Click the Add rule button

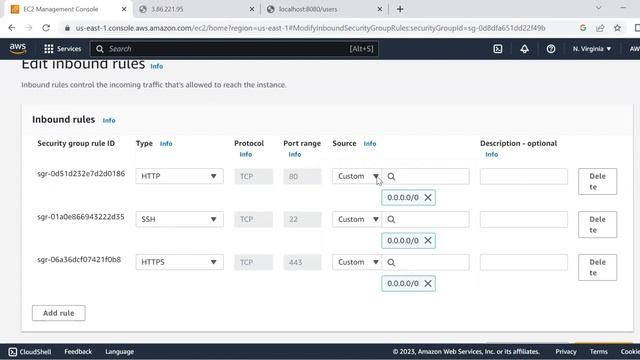(59, 313)
